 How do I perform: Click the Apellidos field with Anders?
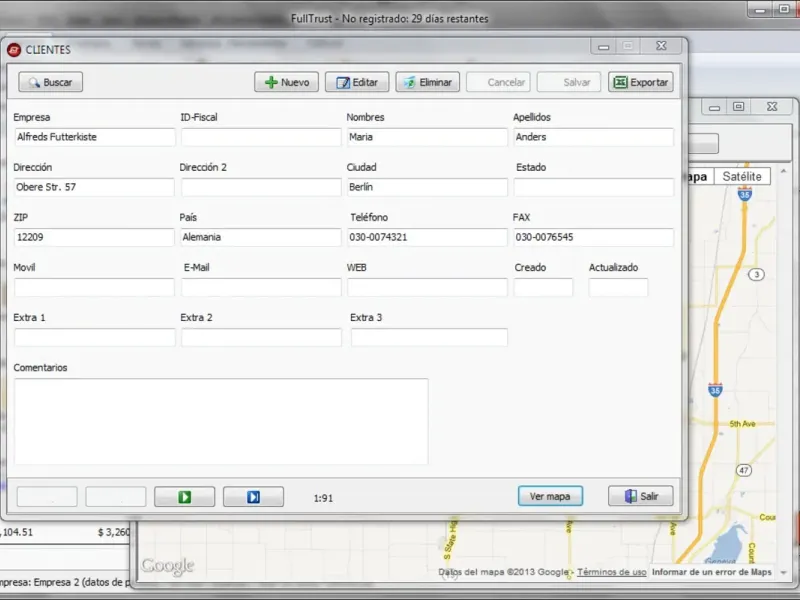594,137
